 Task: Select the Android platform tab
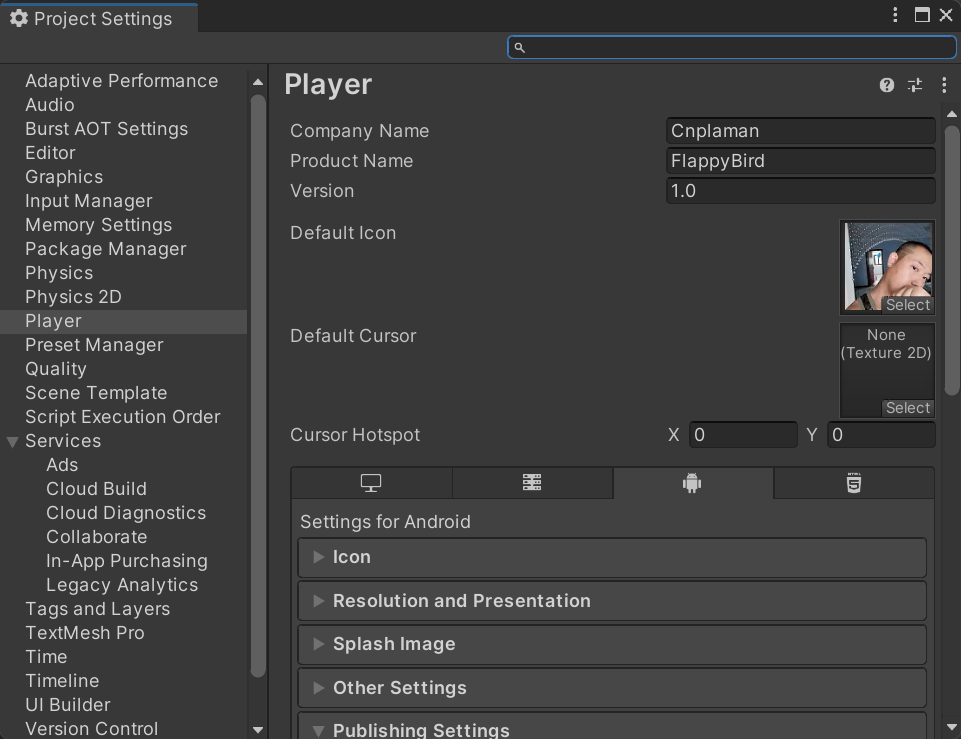click(692, 483)
